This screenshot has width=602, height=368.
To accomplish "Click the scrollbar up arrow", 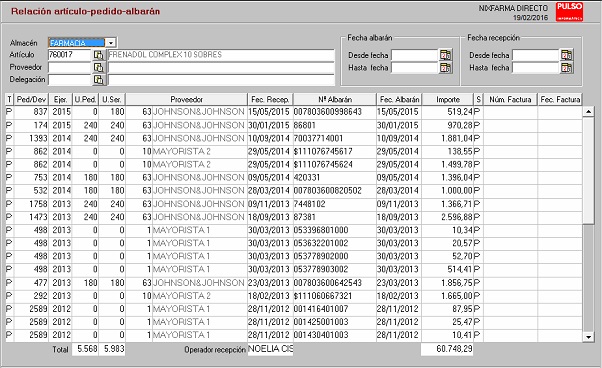I will (x=588, y=112).
